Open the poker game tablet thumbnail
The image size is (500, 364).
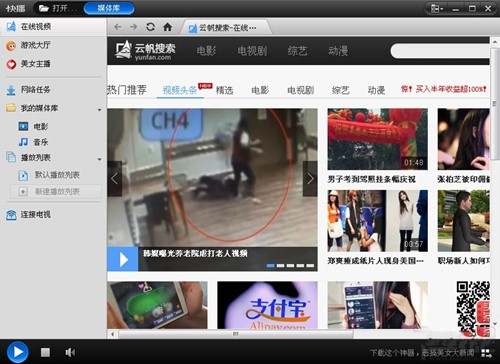pyautogui.click(x=157, y=305)
